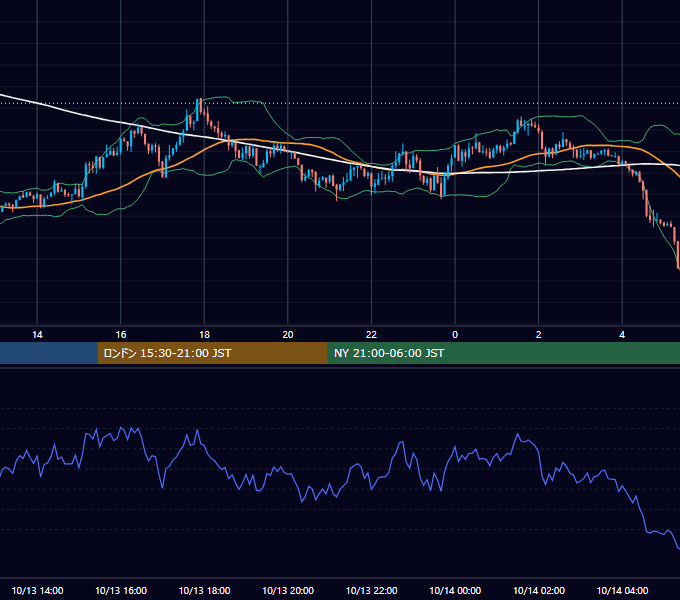
Task: Click the 10/13 16:00 date label
Action: (121, 590)
